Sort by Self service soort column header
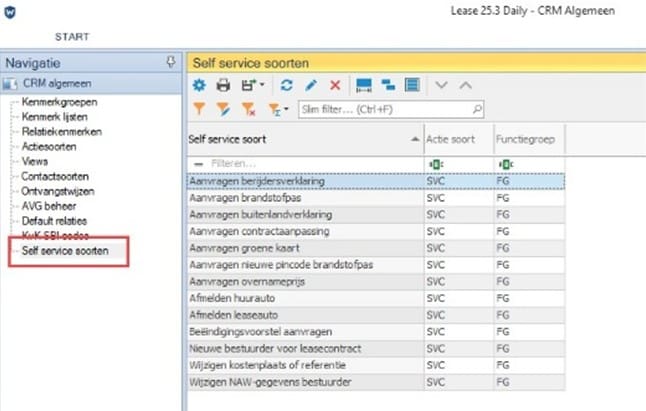The height and width of the screenshot is (411, 646). coord(300,139)
